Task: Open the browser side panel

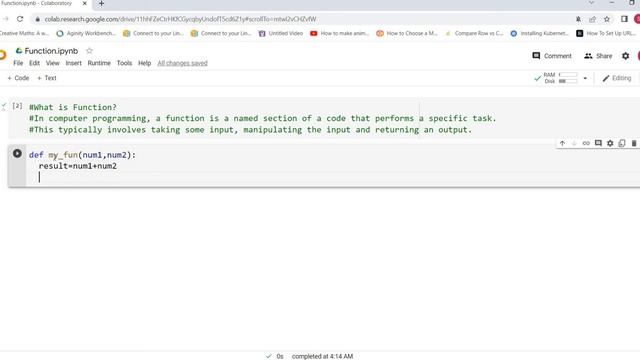Action: [x=624, y=19]
